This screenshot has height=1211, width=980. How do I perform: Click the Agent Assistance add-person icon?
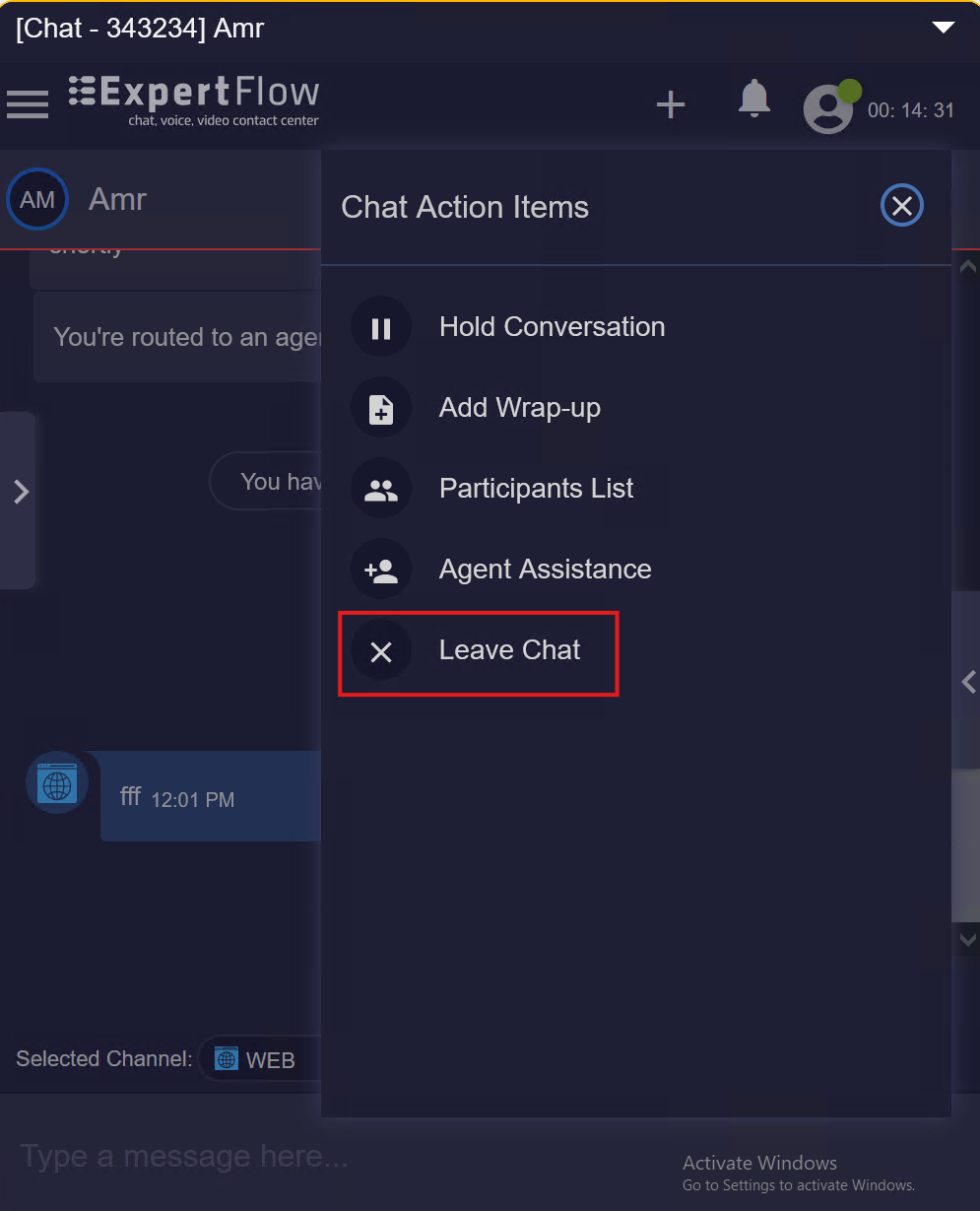[381, 570]
